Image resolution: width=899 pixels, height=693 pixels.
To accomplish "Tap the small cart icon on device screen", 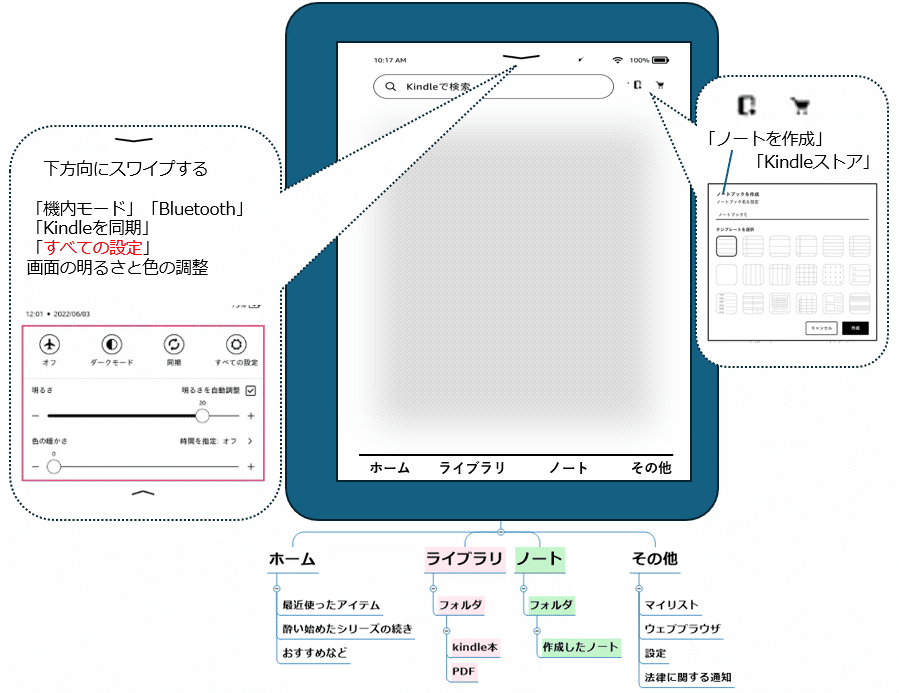I will pos(660,85).
